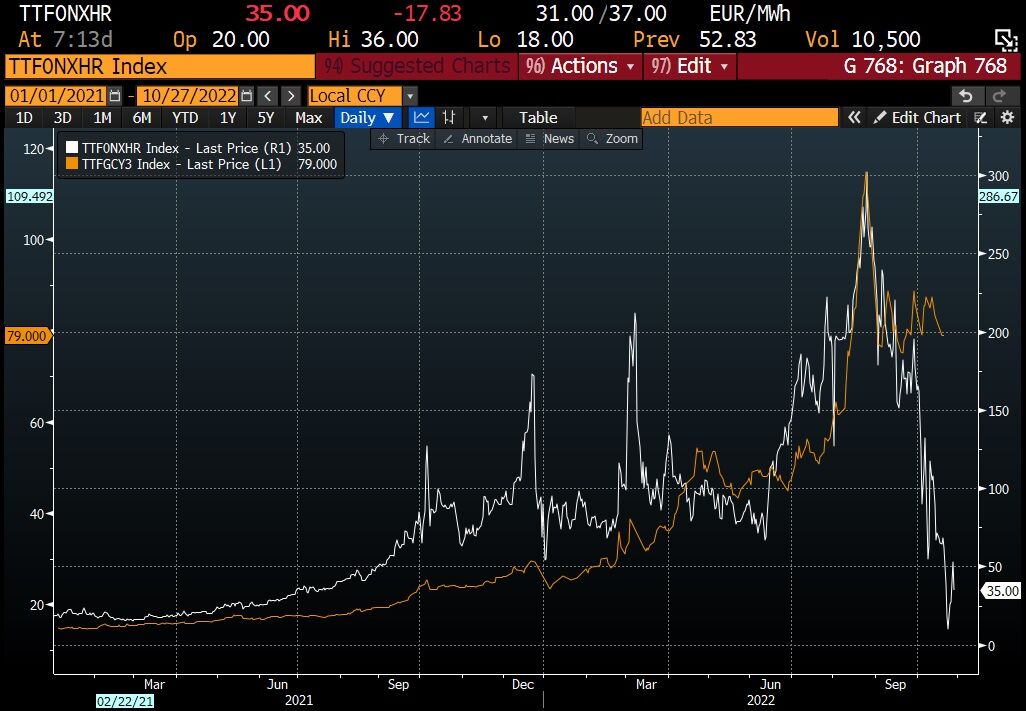Select the YTD range tab

coord(185,118)
